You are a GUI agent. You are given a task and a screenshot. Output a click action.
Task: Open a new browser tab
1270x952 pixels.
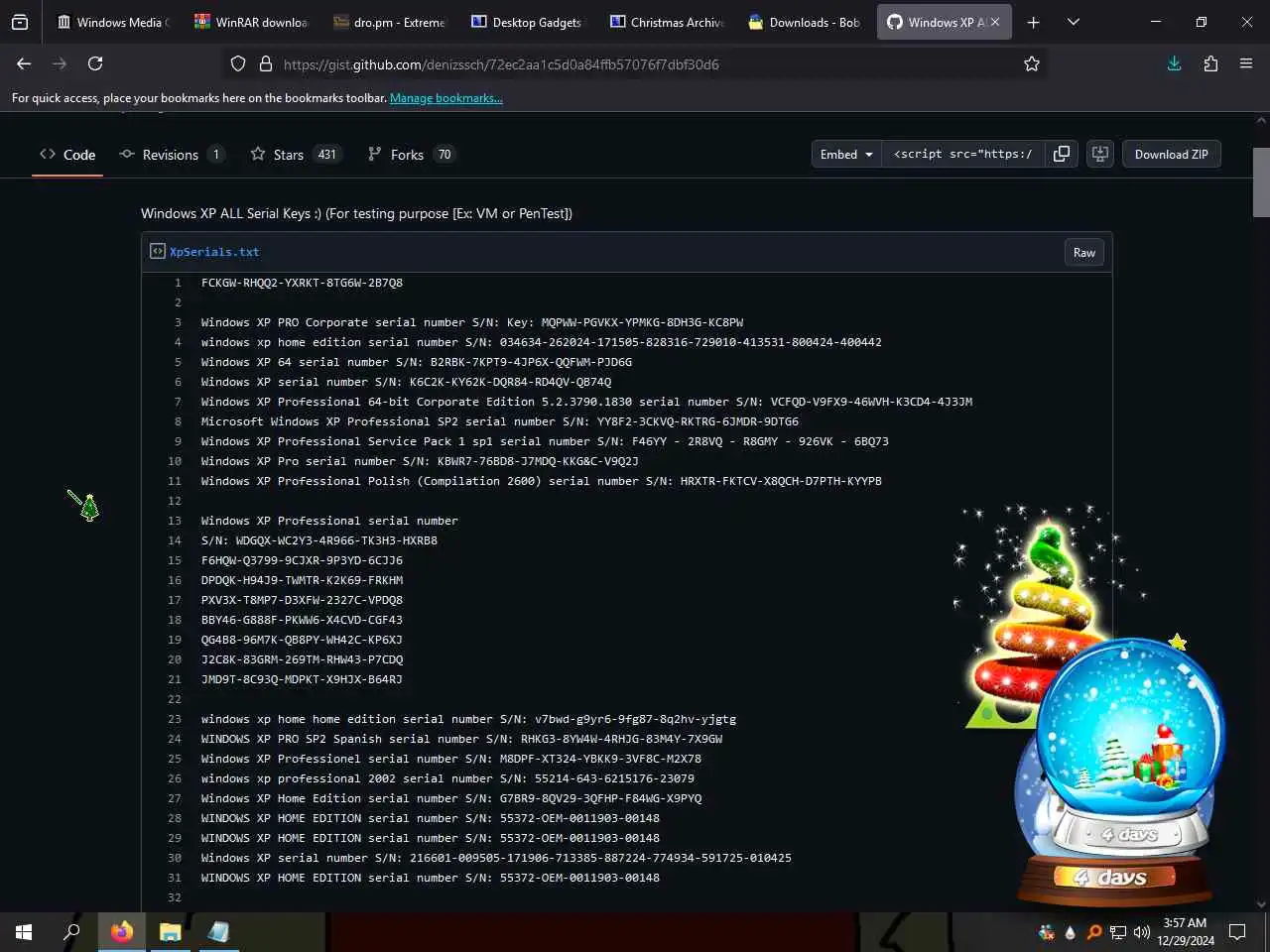click(x=1033, y=22)
